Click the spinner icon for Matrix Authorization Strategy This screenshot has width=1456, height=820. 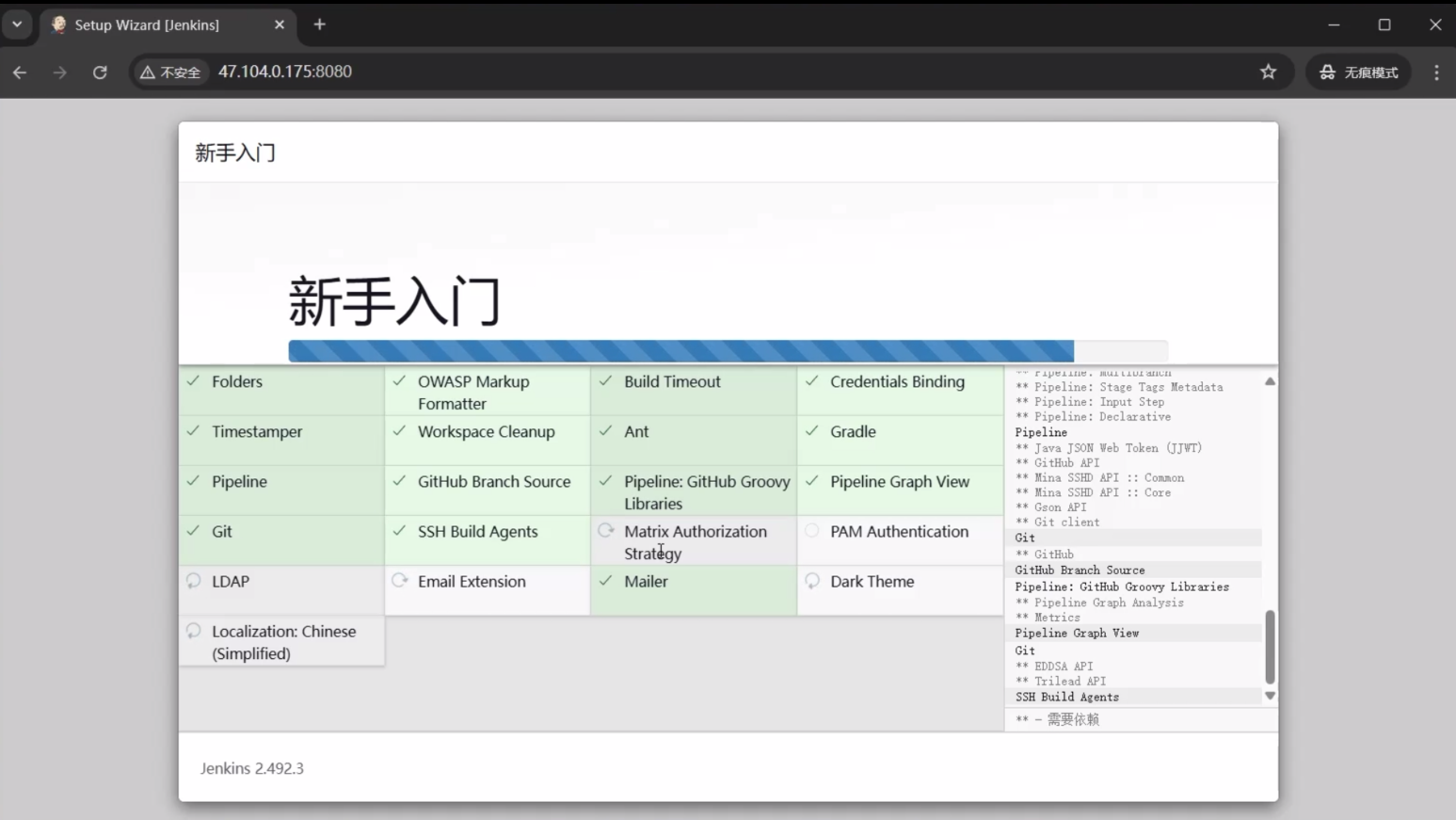606,531
